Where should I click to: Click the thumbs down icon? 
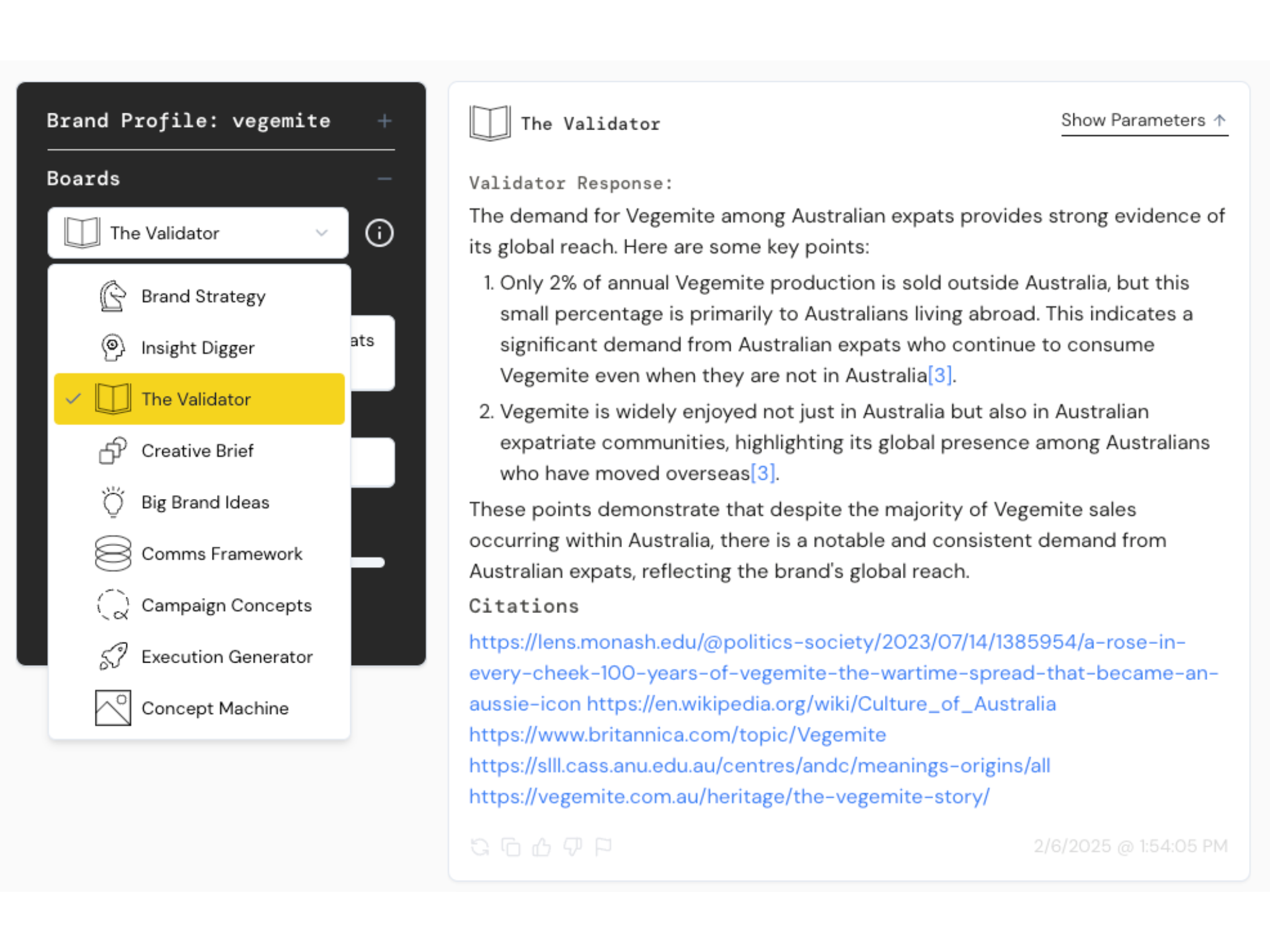click(572, 847)
